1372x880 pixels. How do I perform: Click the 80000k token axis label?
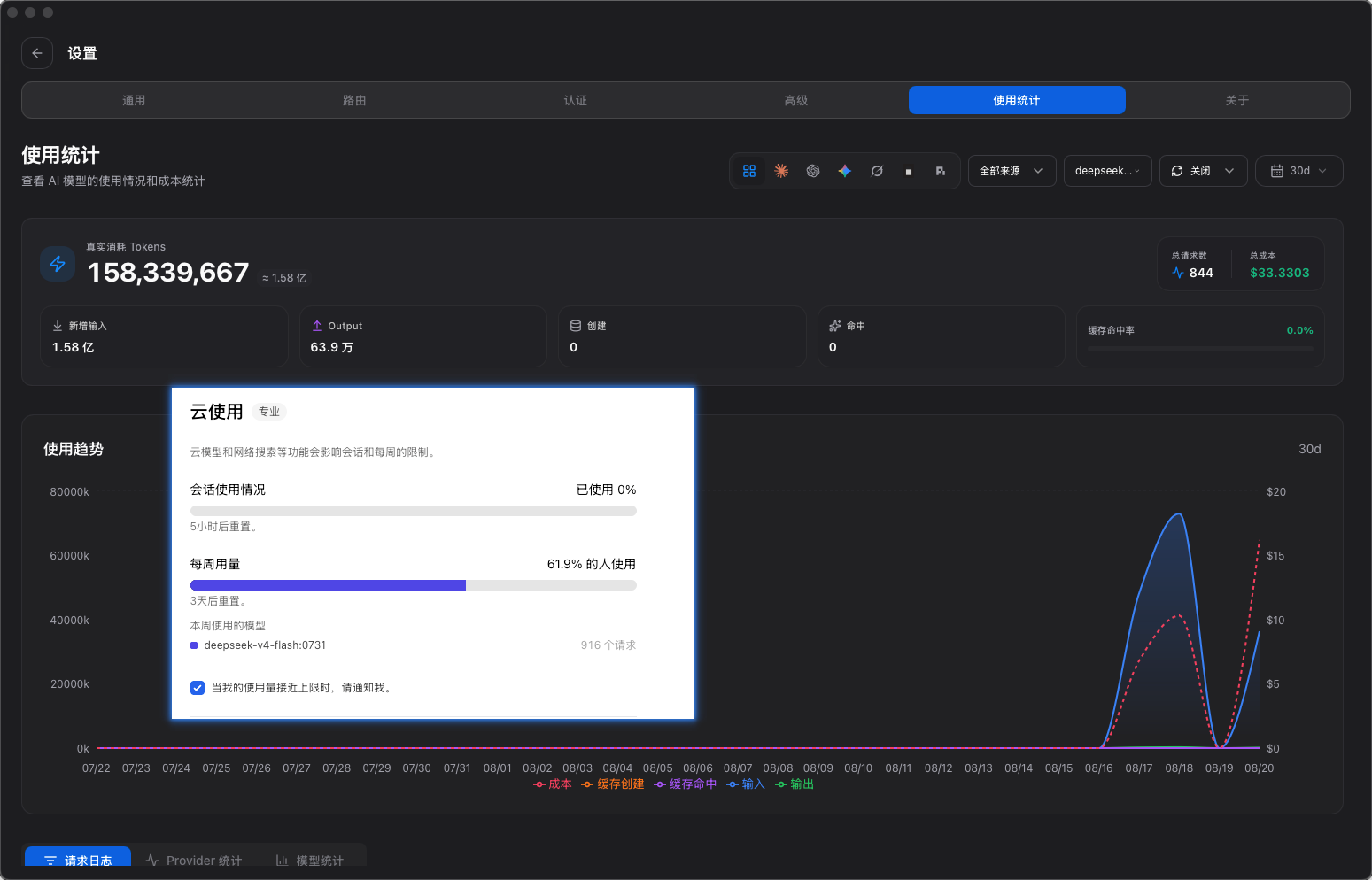pyautogui.click(x=70, y=492)
